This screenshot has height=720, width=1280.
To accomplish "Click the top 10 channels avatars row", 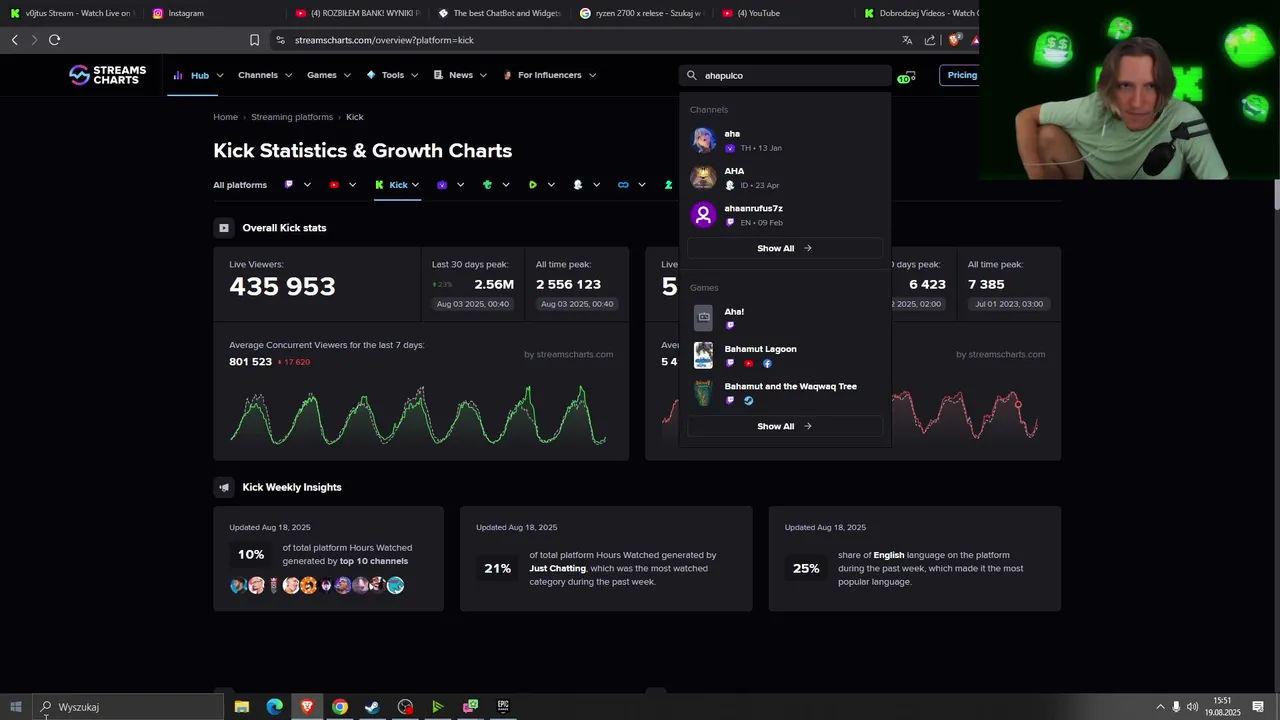I will (316, 585).
